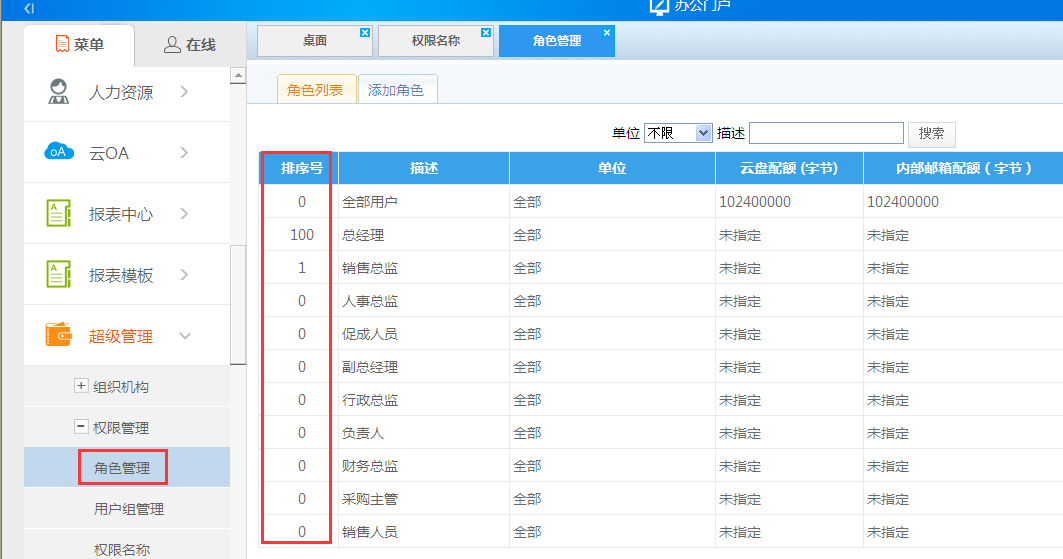Open the 云OA menu item
This screenshot has width=1063, height=559.
point(127,152)
